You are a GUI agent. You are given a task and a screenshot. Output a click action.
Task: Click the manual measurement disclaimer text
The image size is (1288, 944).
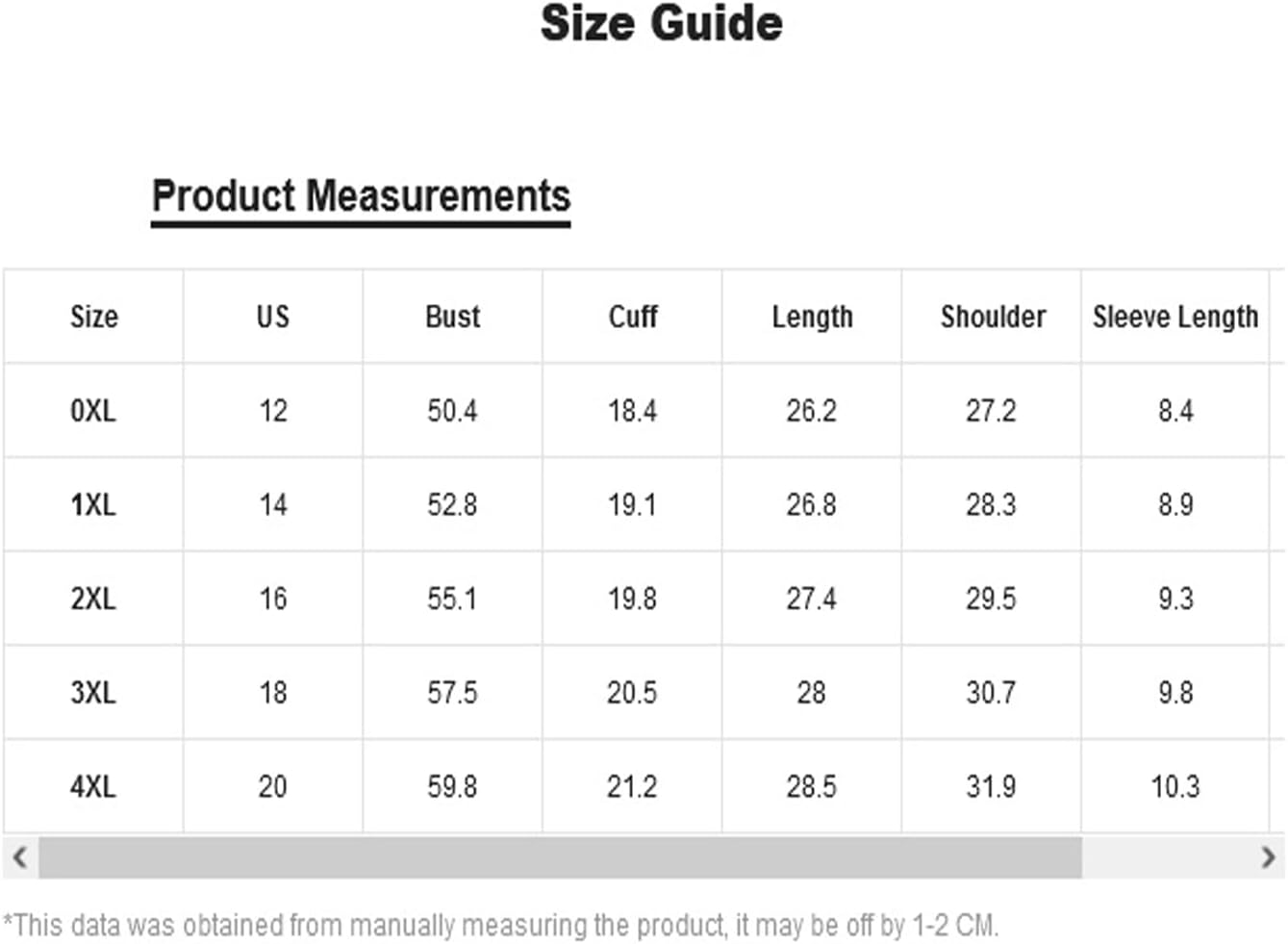501,926
